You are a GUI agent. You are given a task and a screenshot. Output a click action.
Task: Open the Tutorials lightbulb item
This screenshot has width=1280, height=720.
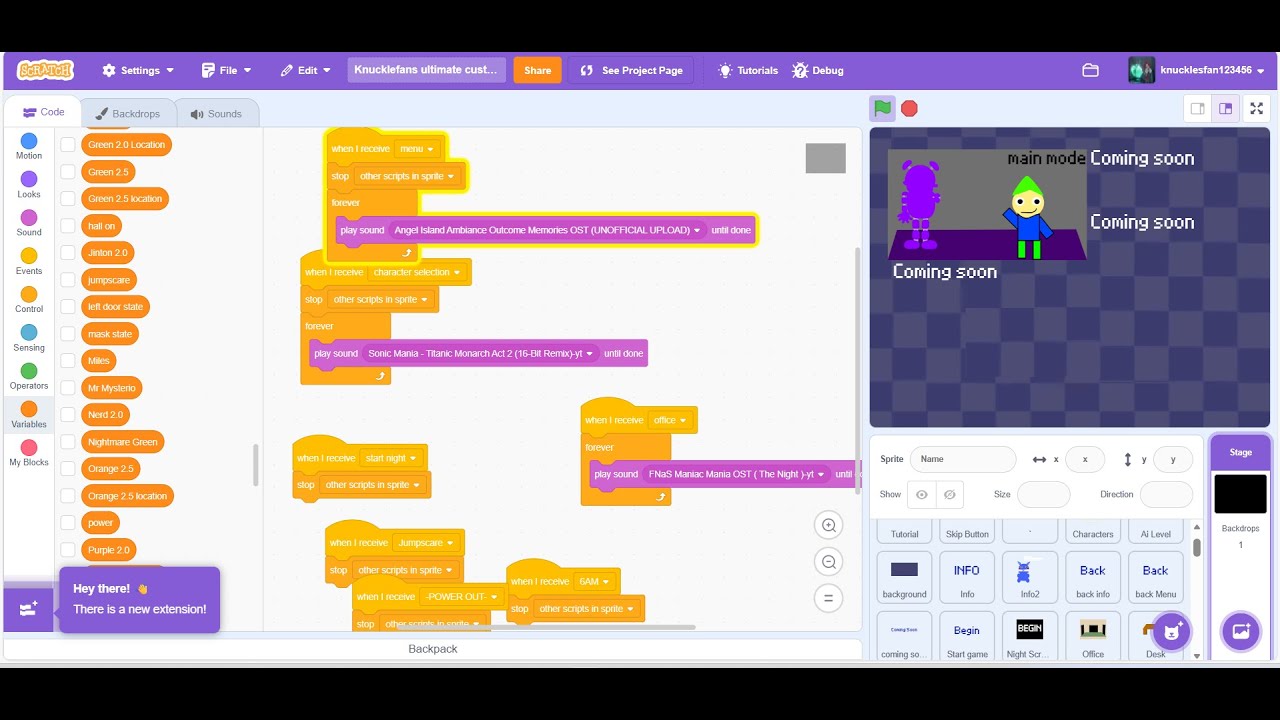(x=748, y=70)
